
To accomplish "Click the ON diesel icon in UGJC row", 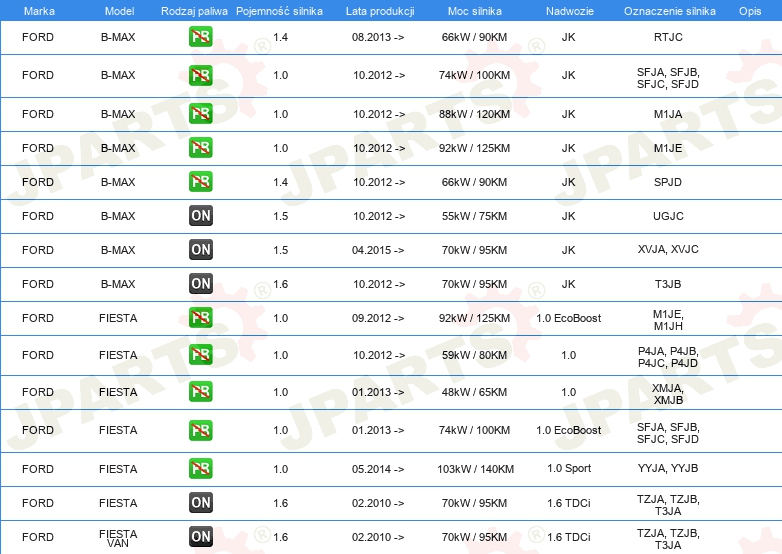I will (200, 216).
